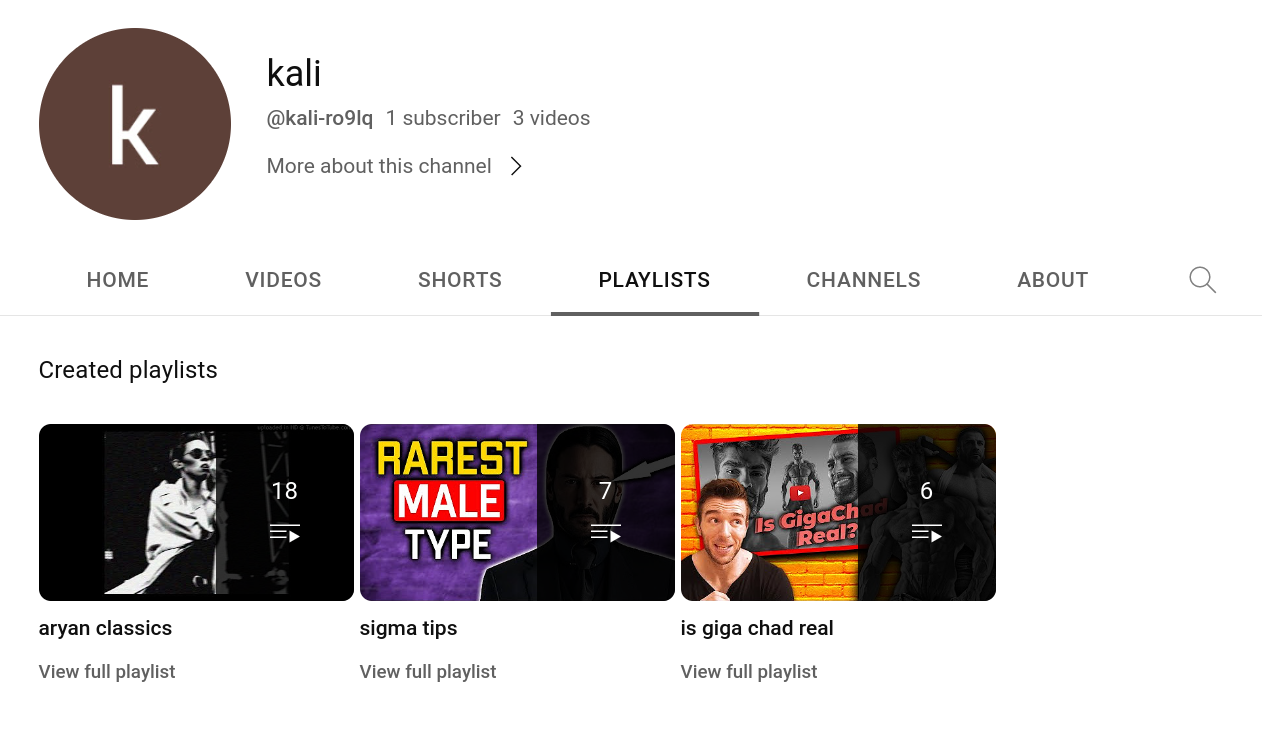Open the ABOUT tab
1262x739 pixels.
click(x=1053, y=280)
